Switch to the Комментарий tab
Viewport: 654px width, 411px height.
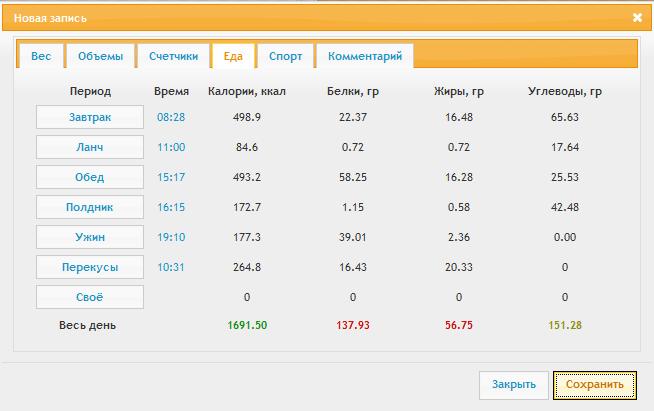(x=365, y=56)
